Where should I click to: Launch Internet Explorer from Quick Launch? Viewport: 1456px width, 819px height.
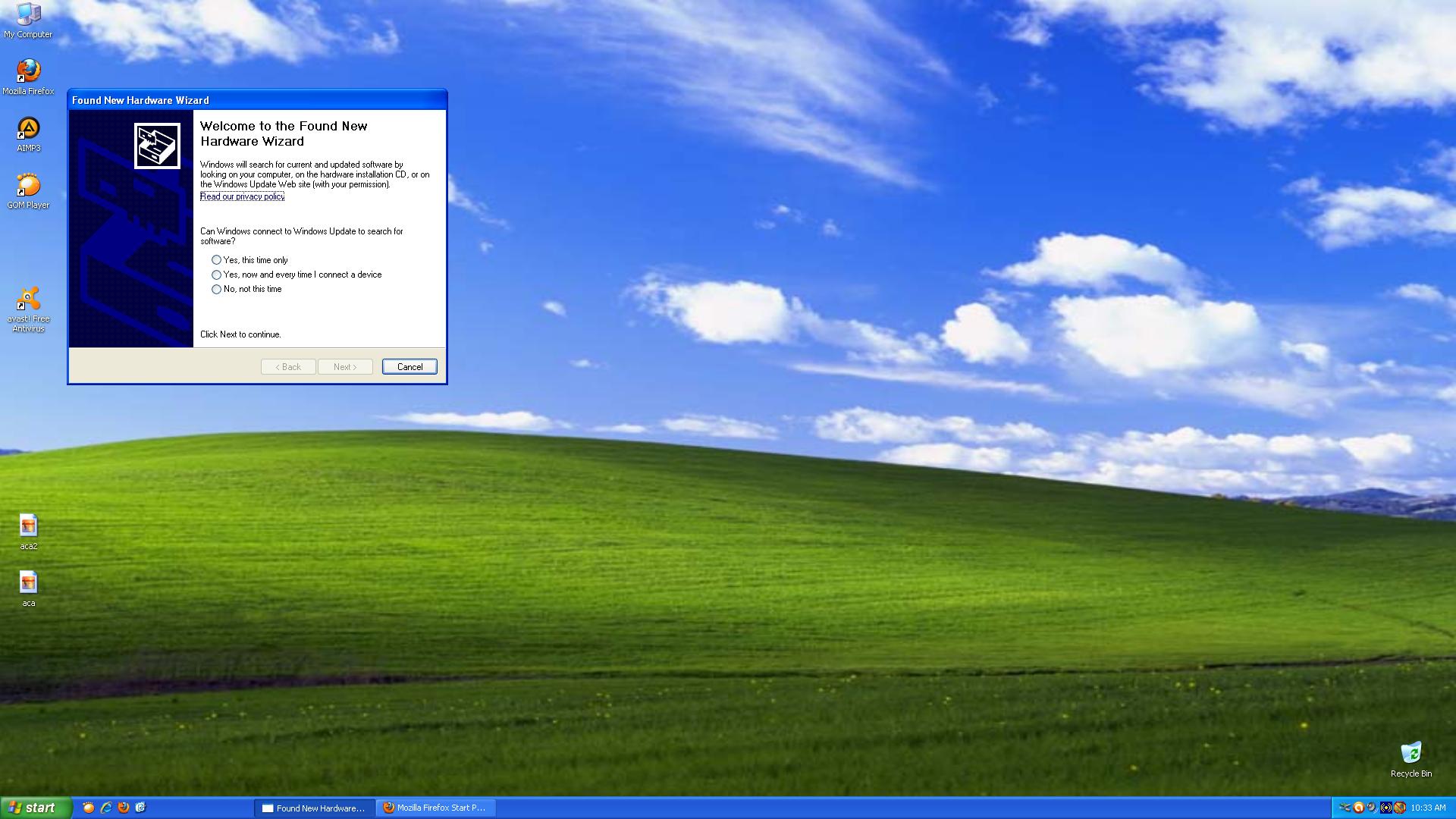click(x=106, y=808)
